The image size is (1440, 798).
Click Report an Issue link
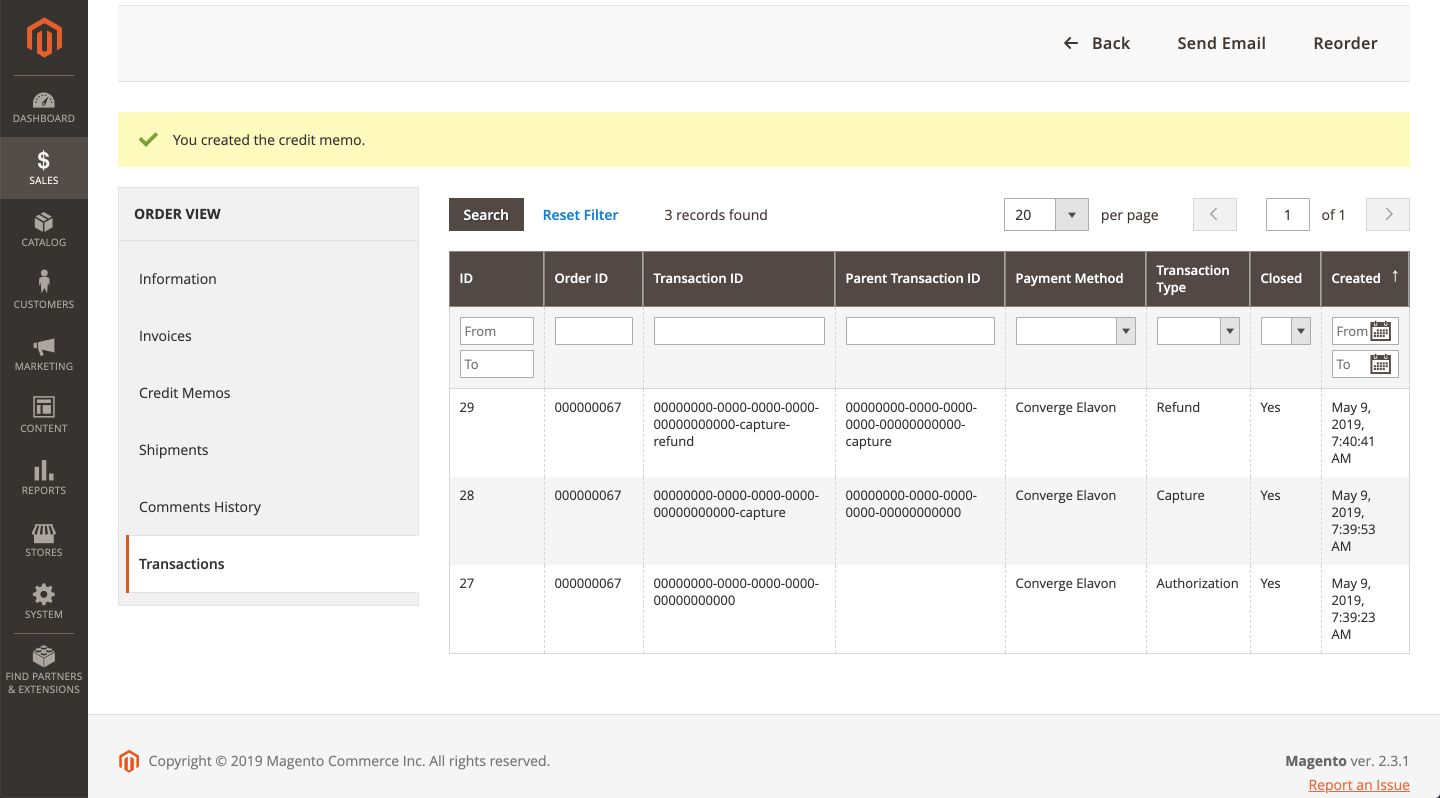coord(1359,785)
